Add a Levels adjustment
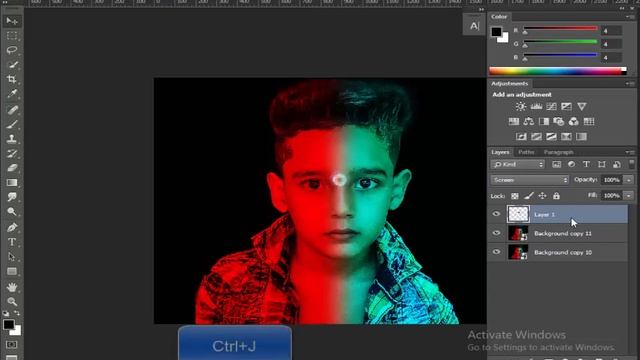The image size is (640, 360). pos(536,107)
